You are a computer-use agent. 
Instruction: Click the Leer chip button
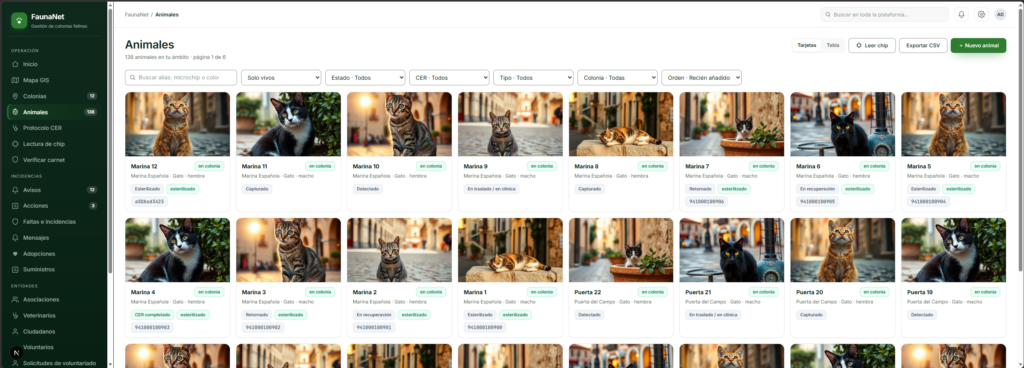[x=872, y=45]
